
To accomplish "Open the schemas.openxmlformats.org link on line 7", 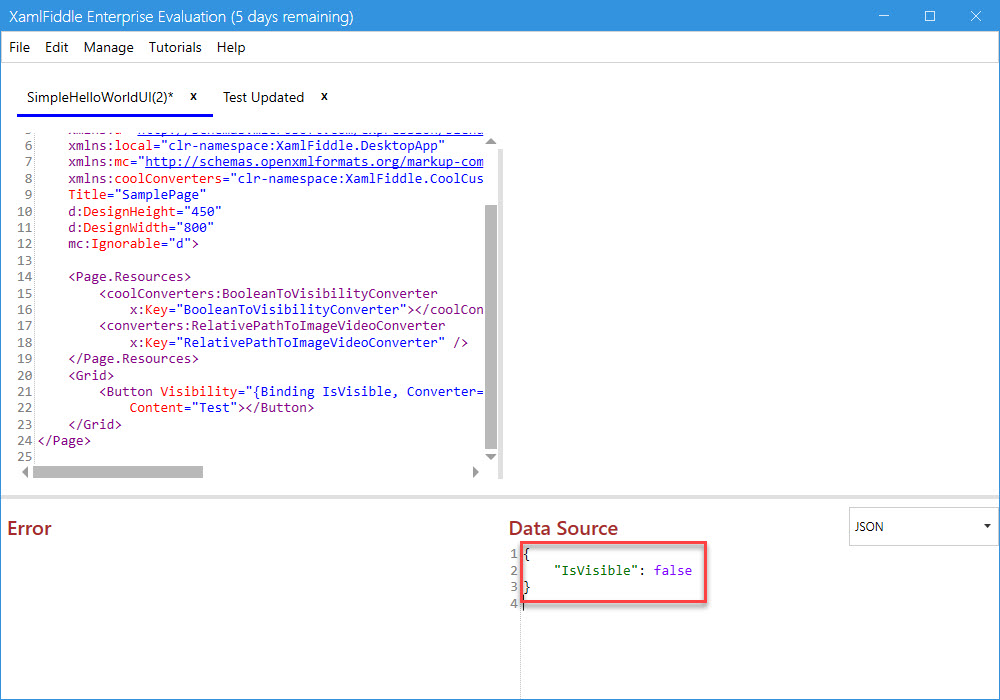I will [x=314, y=162].
